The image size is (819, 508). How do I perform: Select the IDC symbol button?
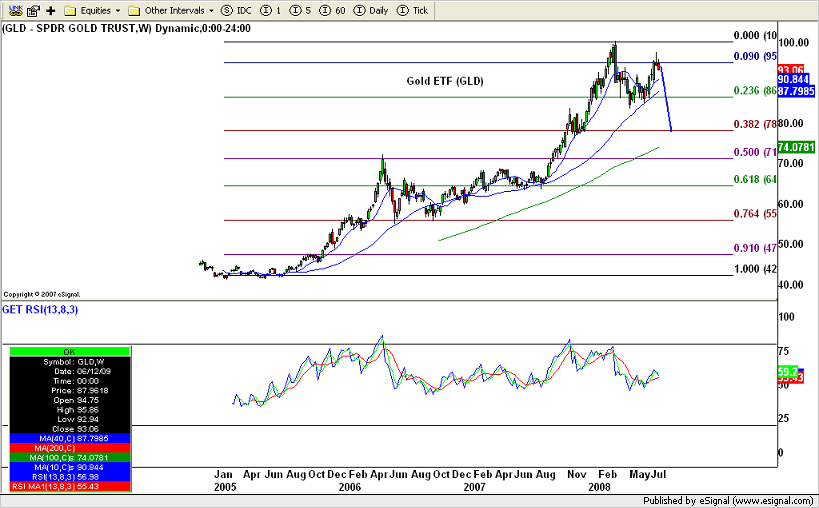coord(237,10)
